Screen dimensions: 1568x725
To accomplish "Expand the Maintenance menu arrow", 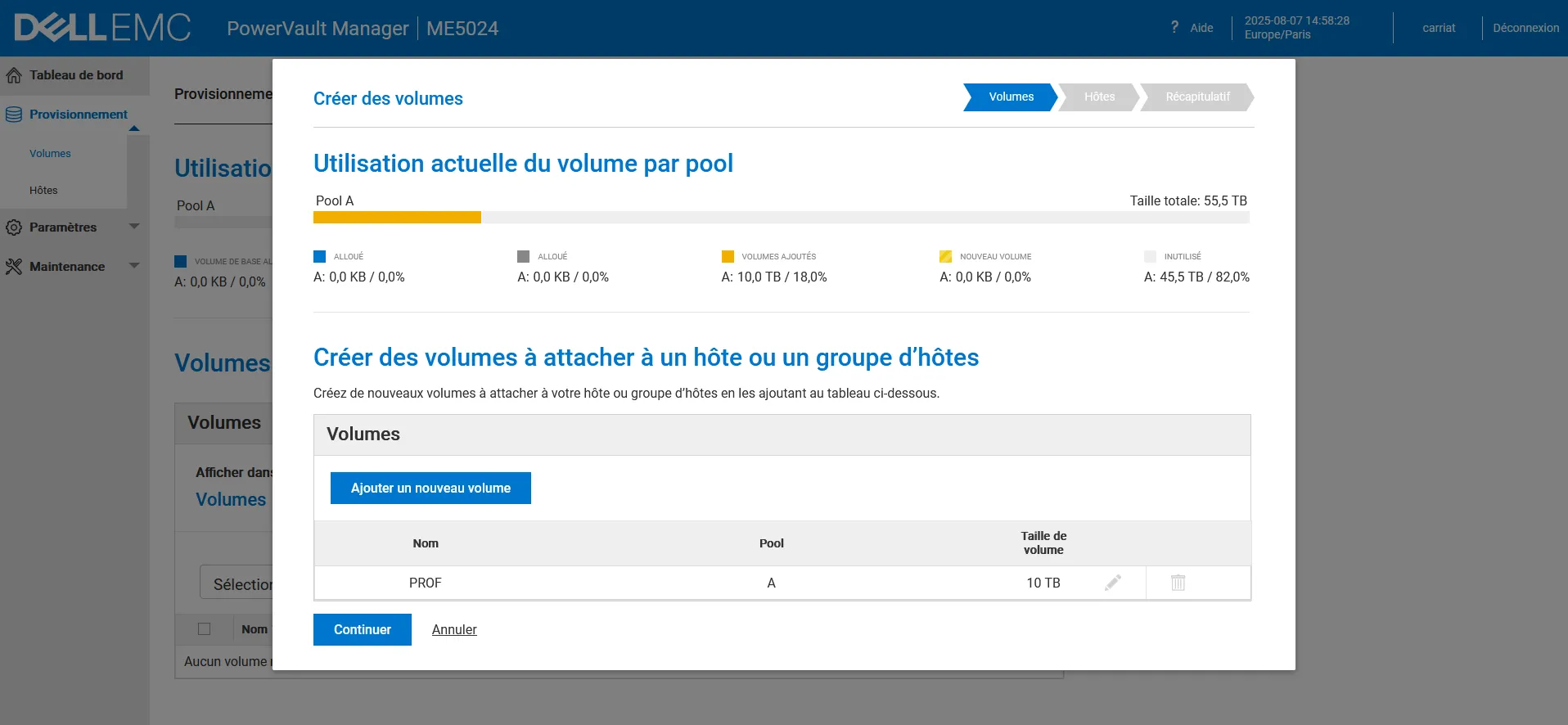I will 134,266.
